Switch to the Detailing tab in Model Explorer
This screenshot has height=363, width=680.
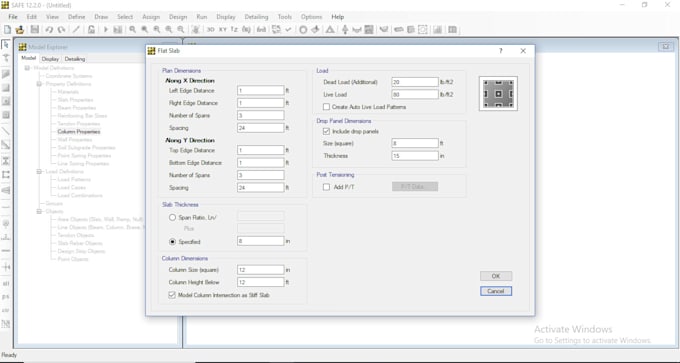75,59
